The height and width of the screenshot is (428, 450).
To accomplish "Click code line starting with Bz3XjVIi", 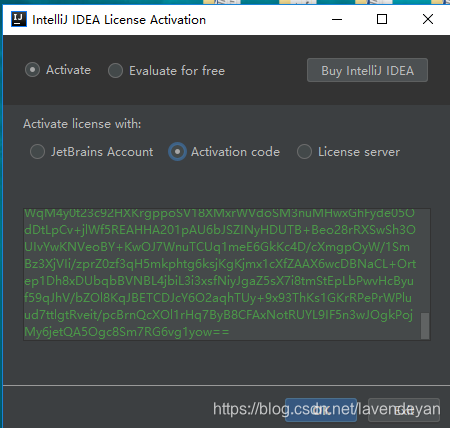I will [220, 264].
